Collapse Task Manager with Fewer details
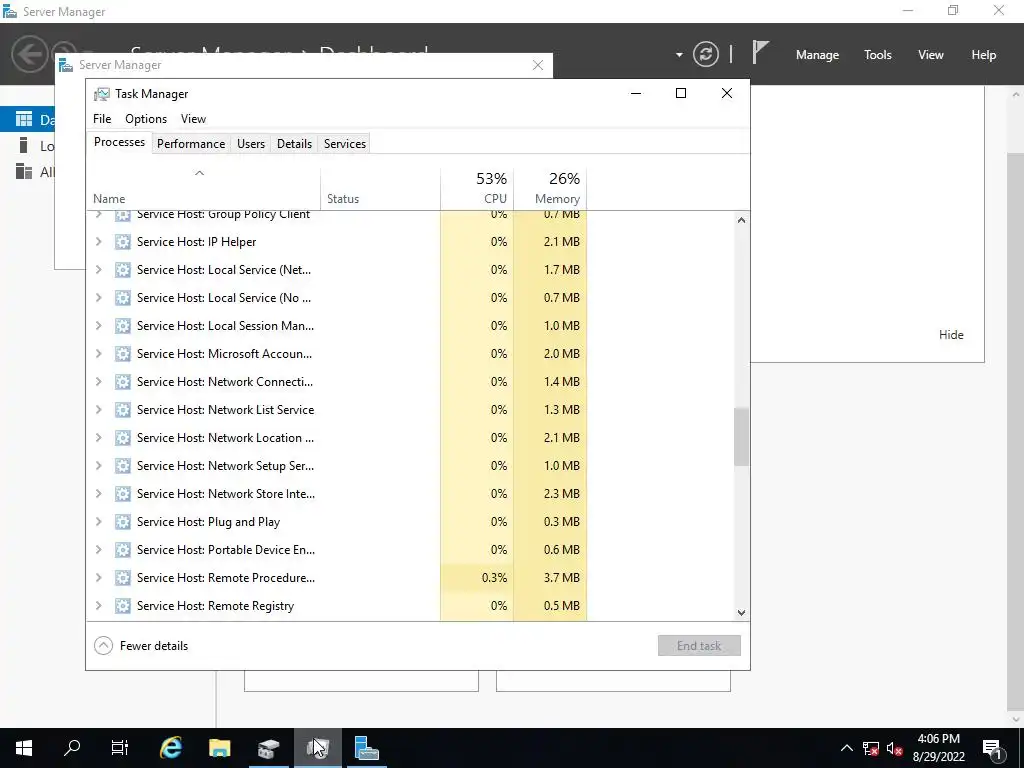Viewport: 1024px width, 768px height. click(x=141, y=646)
